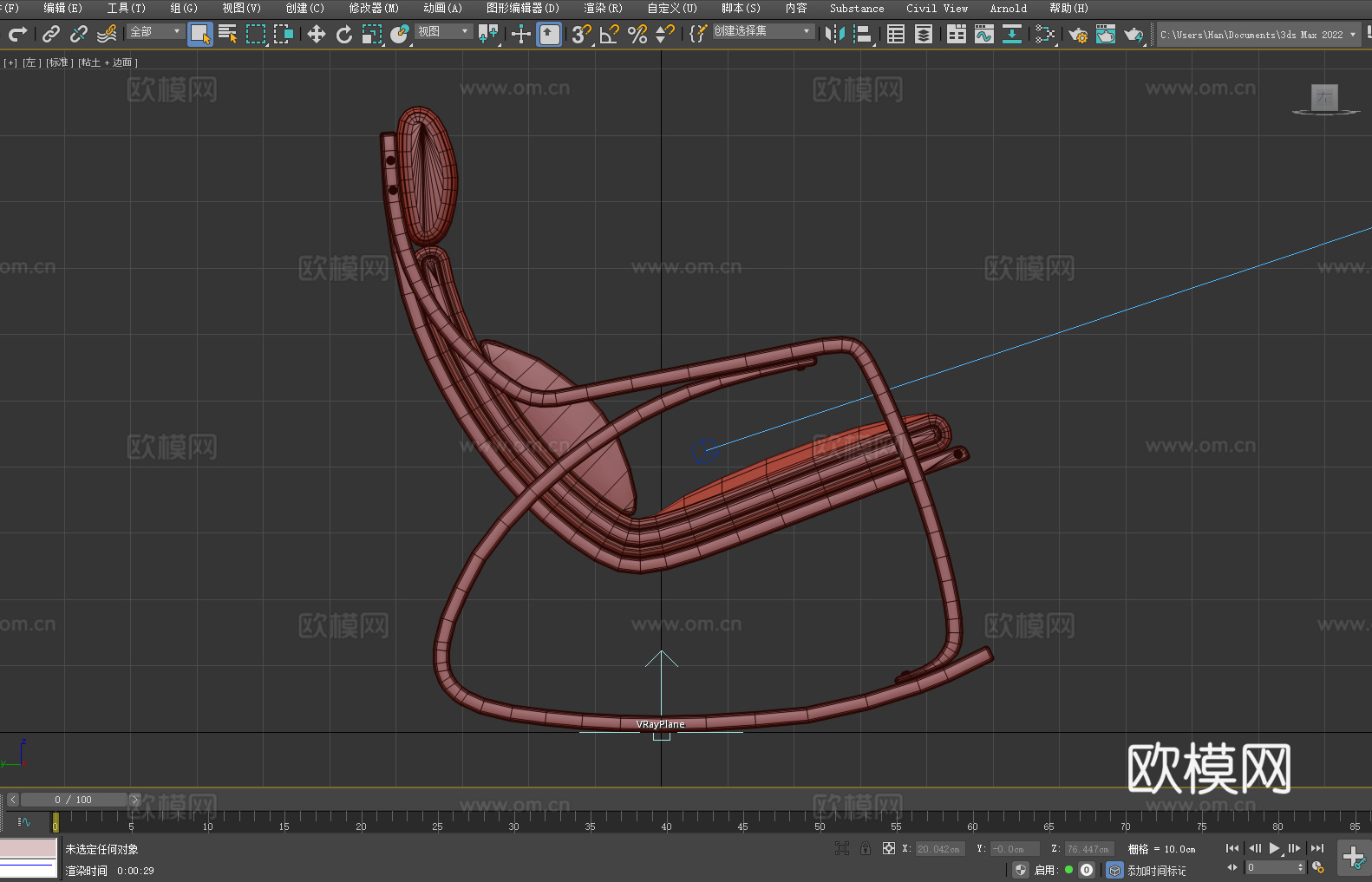Open the Material Editor icon
This screenshot has height=882, width=1372.
click(1045, 34)
